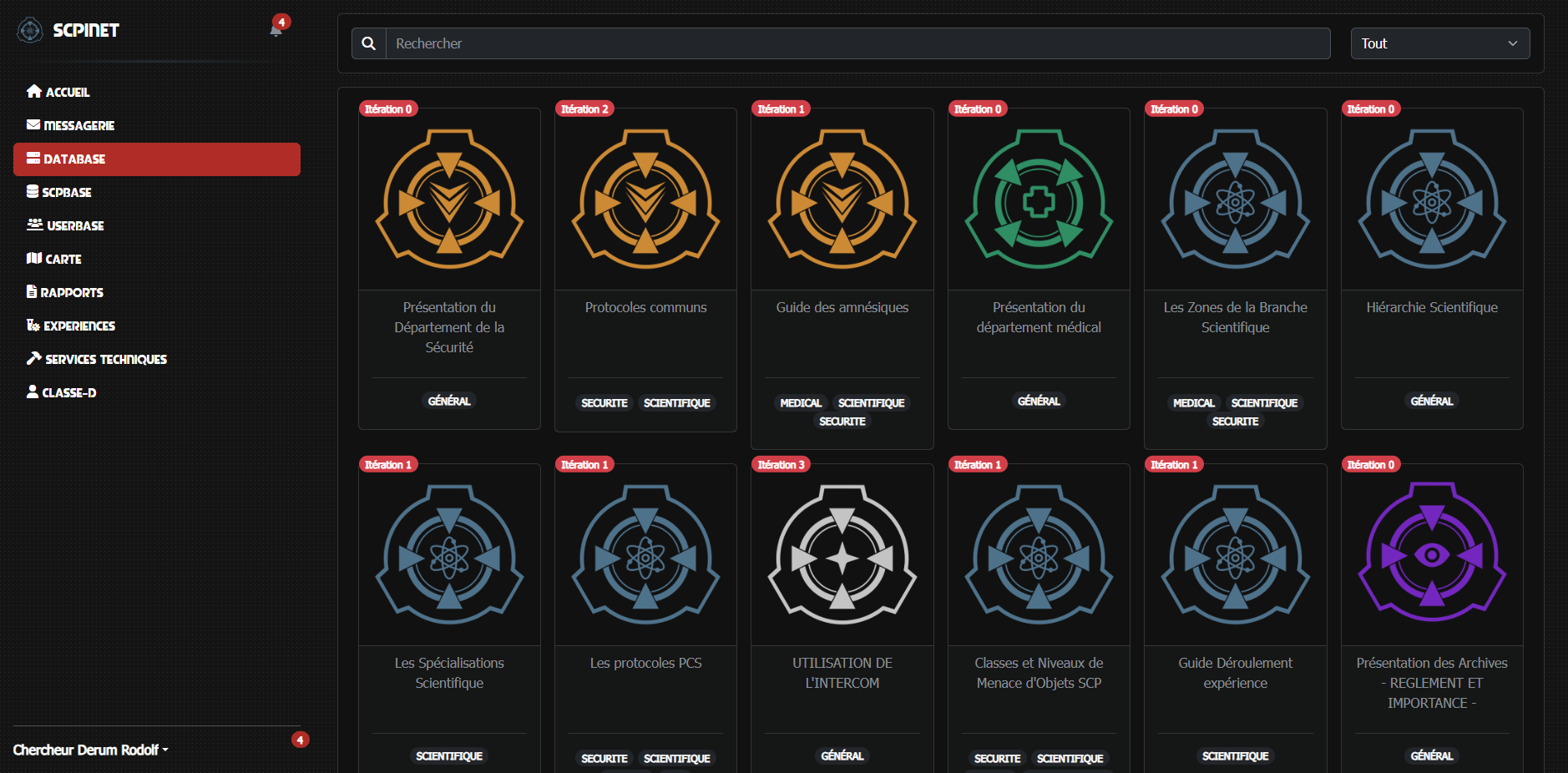Open Chercheur Derum Rodolf user menu

(x=91, y=750)
